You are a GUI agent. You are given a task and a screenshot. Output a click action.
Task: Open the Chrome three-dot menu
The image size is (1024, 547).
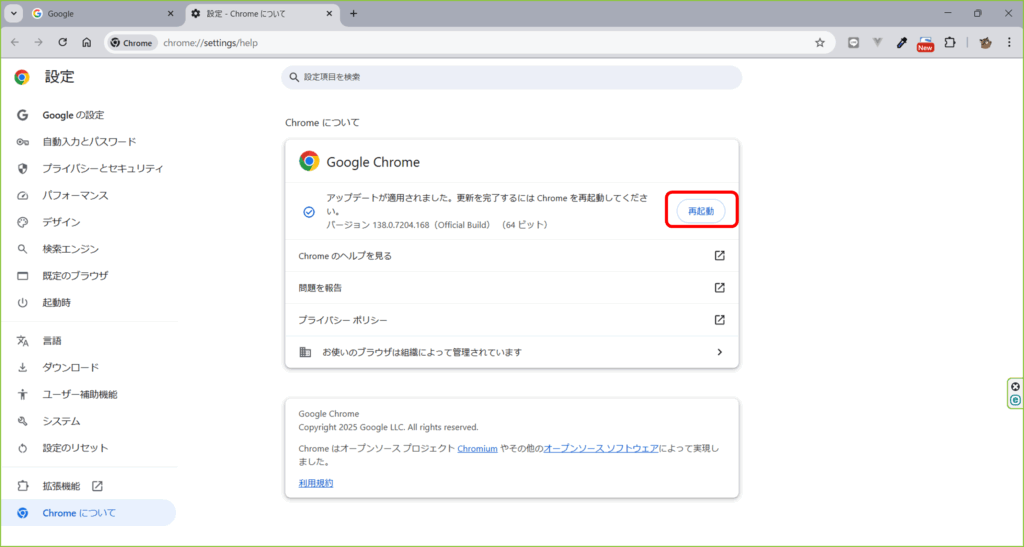(1009, 43)
